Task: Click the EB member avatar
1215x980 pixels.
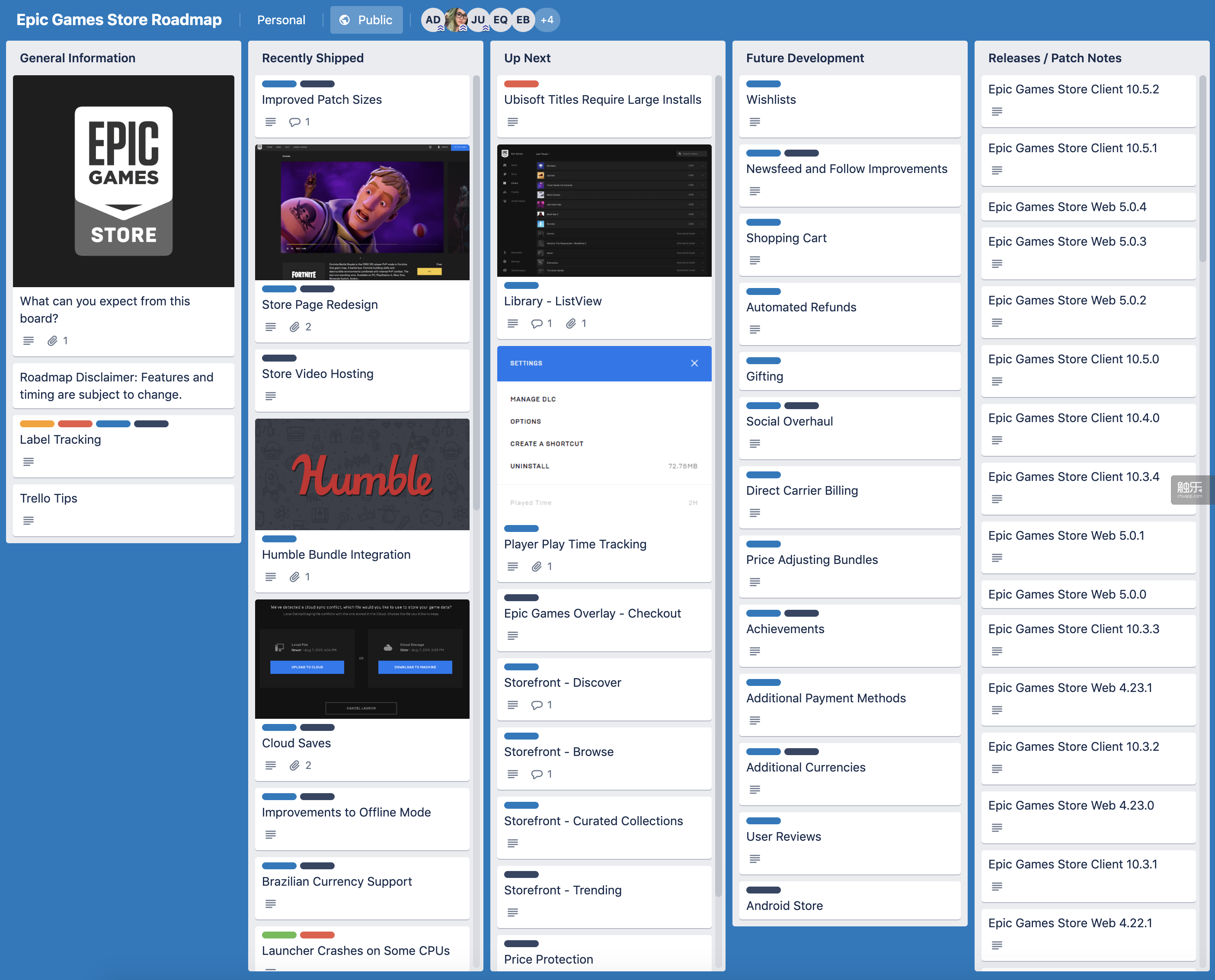Action: coord(523,20)
